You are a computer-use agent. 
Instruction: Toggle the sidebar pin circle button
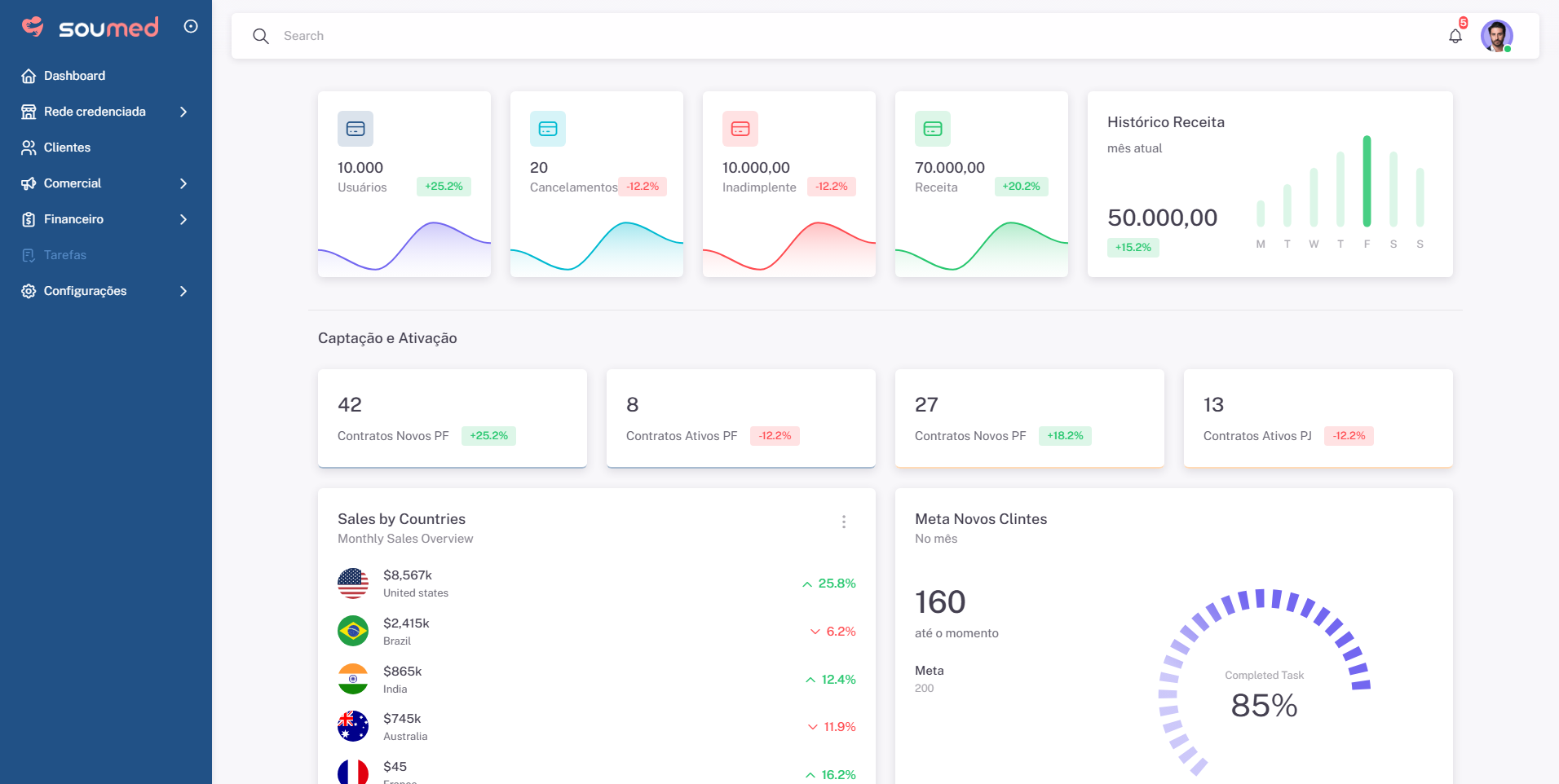[191, 27]
